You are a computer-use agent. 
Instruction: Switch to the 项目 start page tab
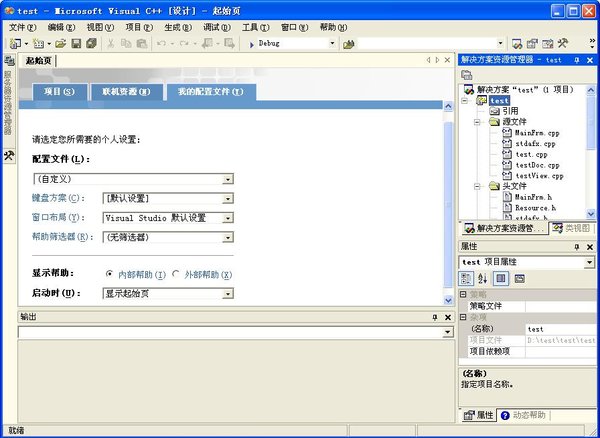pos(60,92)
